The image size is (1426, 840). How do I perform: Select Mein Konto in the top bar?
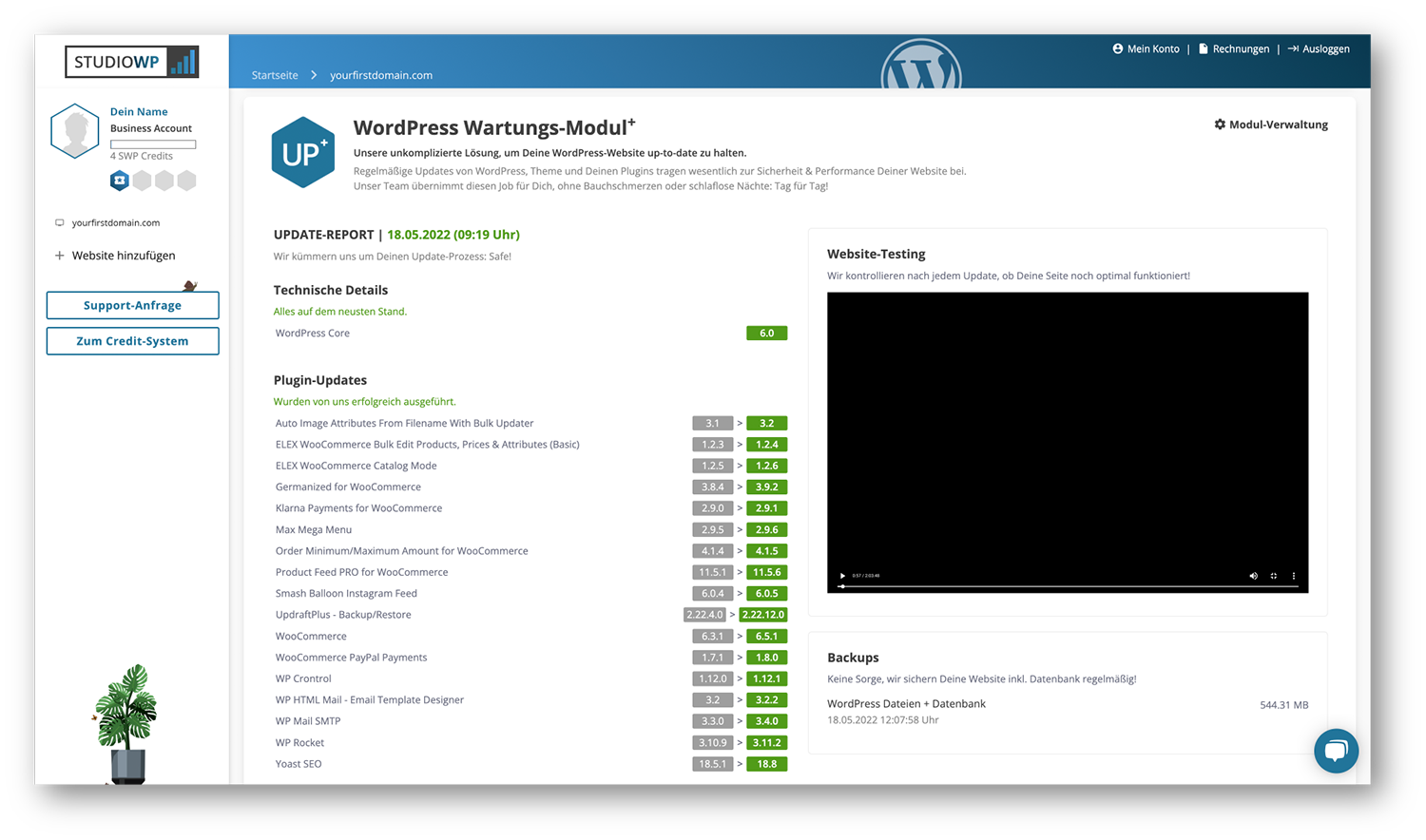[x=1151, y=48]
